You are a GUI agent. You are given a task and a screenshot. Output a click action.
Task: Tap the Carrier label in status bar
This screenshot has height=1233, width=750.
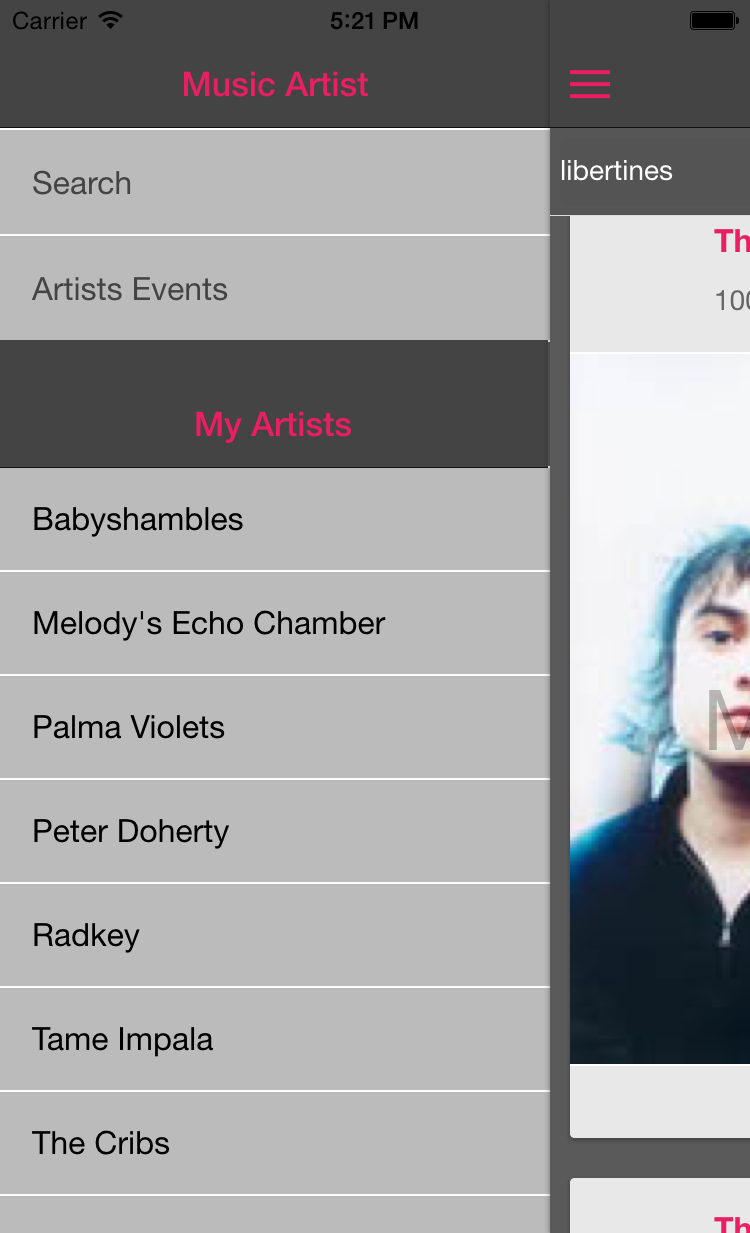coord(49,21)
